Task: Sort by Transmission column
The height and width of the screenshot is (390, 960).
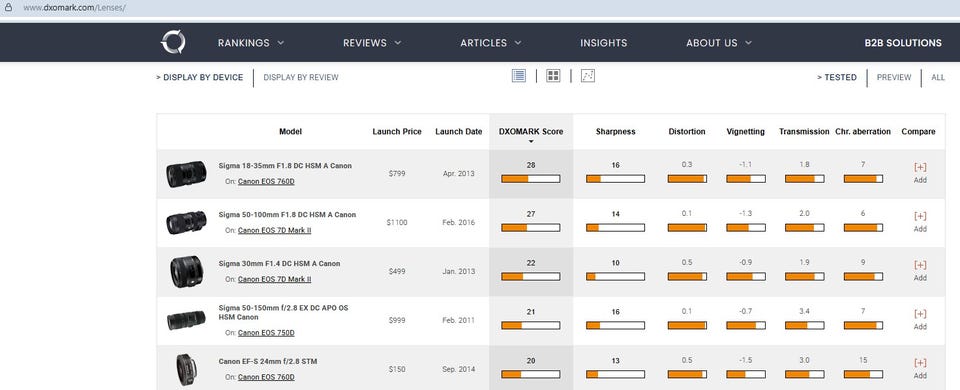Action: (804, 132)
